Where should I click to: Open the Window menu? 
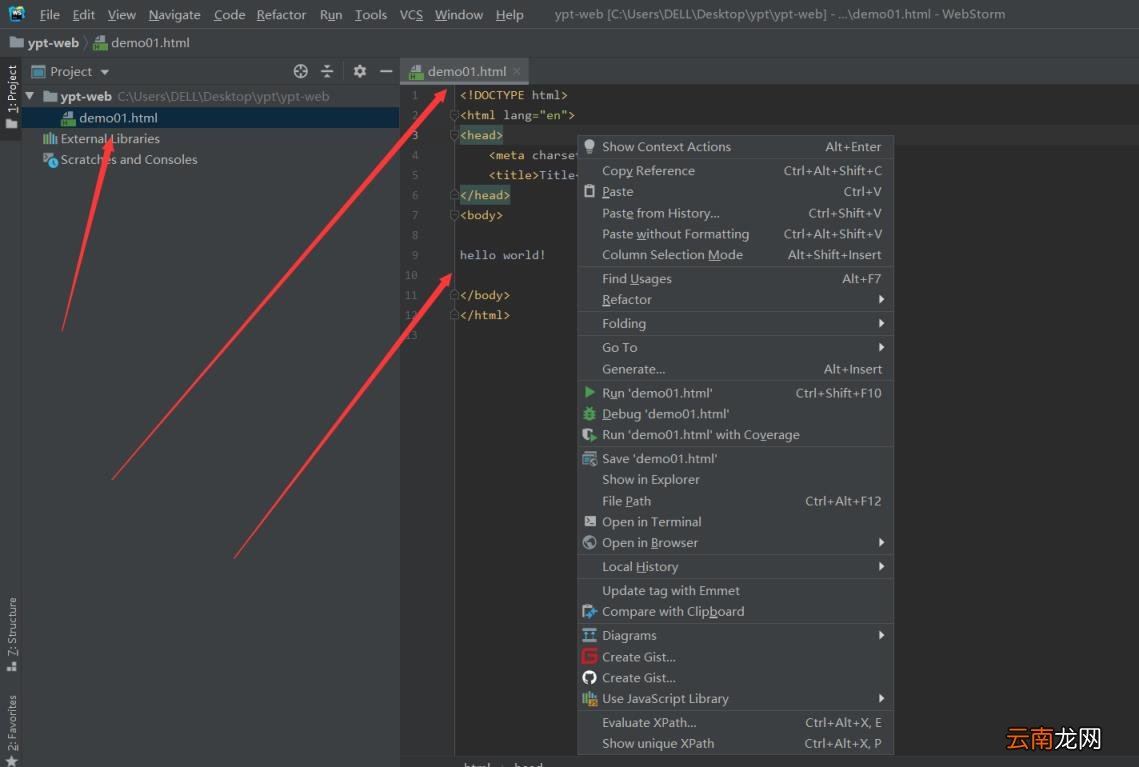coord(458,15)
